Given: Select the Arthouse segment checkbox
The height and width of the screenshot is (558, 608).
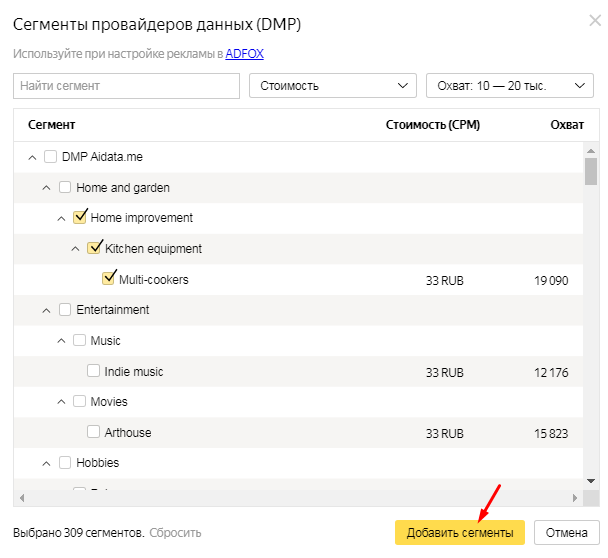Looking at the screenshot, I should pyautogui.click(x=94, y=433).
